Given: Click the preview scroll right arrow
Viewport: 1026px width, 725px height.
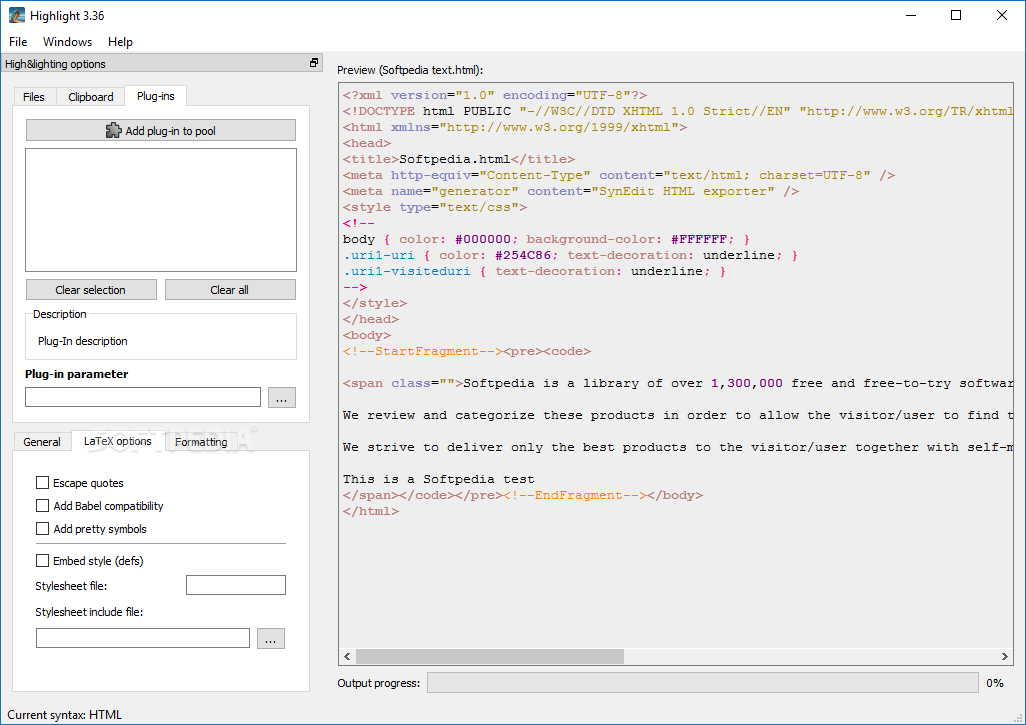Looking at the screenshot, I should [x=1004, y=656].
